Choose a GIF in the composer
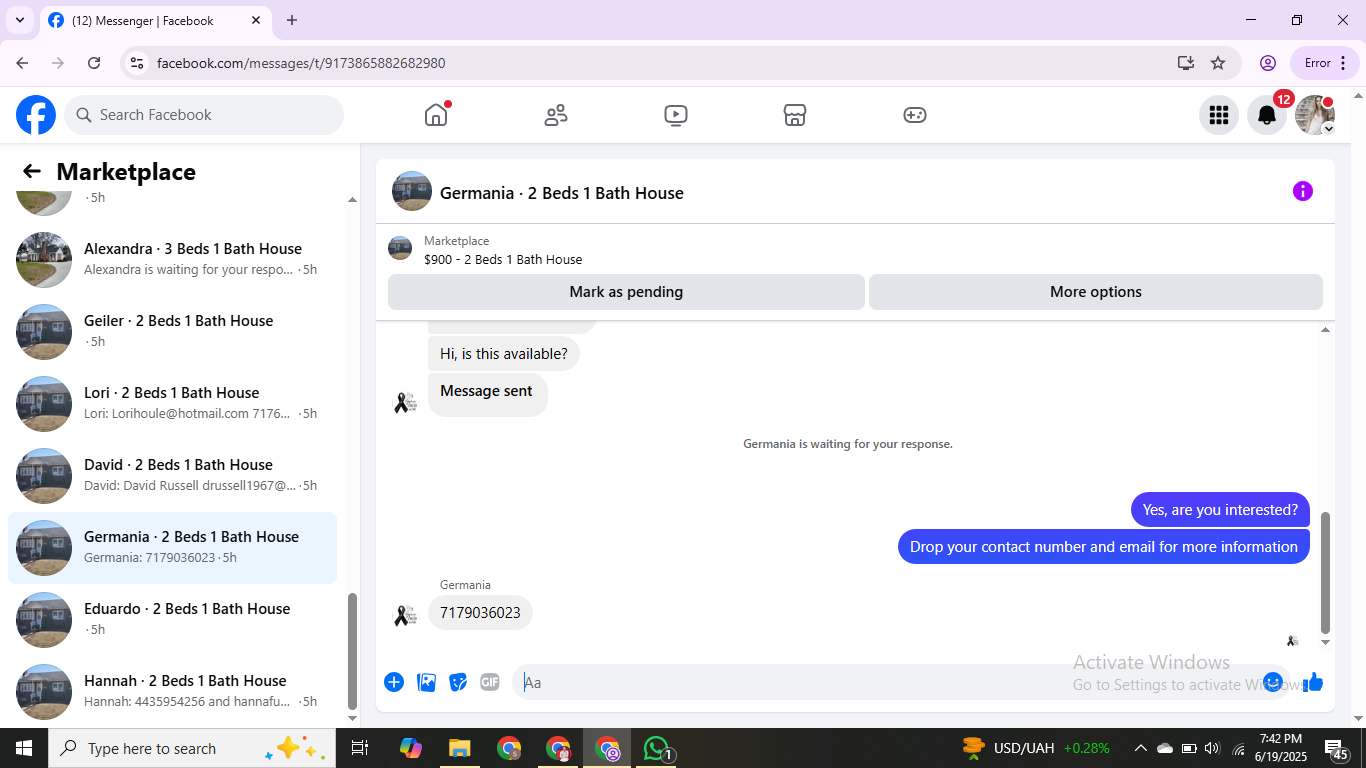The height and width of the screenshot is (768, 1366). coord(490,682)
